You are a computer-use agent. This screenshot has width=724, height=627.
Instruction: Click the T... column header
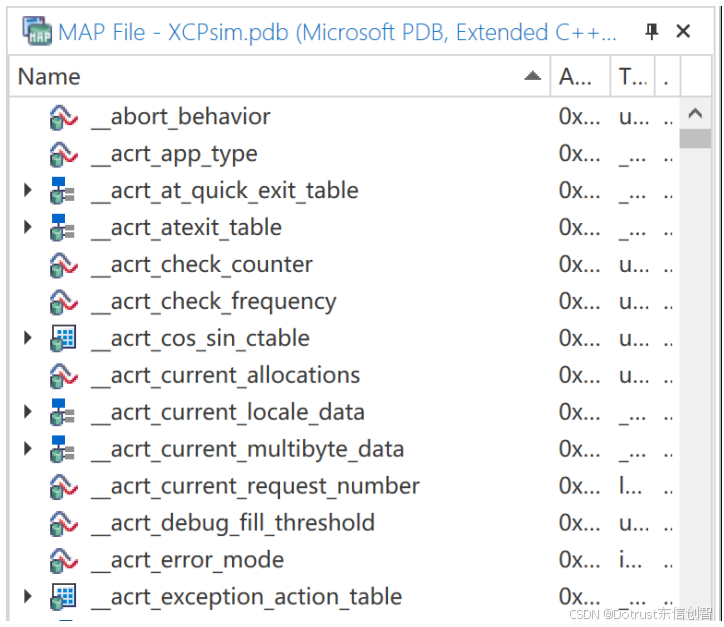[632, 77]
